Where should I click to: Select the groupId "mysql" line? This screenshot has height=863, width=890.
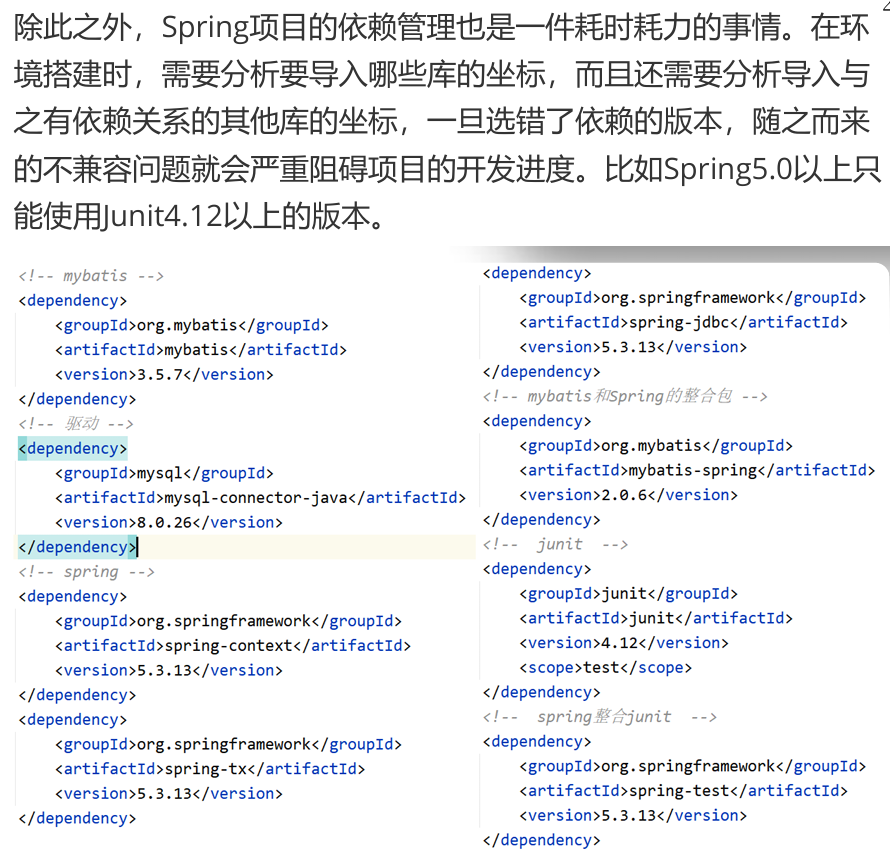pos(164,473)
